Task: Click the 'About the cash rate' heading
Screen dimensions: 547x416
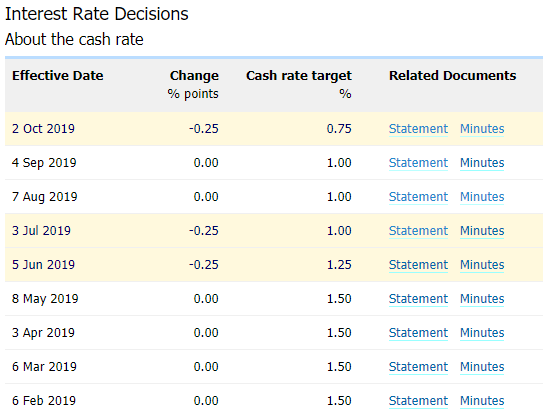Action: (74, 39)
